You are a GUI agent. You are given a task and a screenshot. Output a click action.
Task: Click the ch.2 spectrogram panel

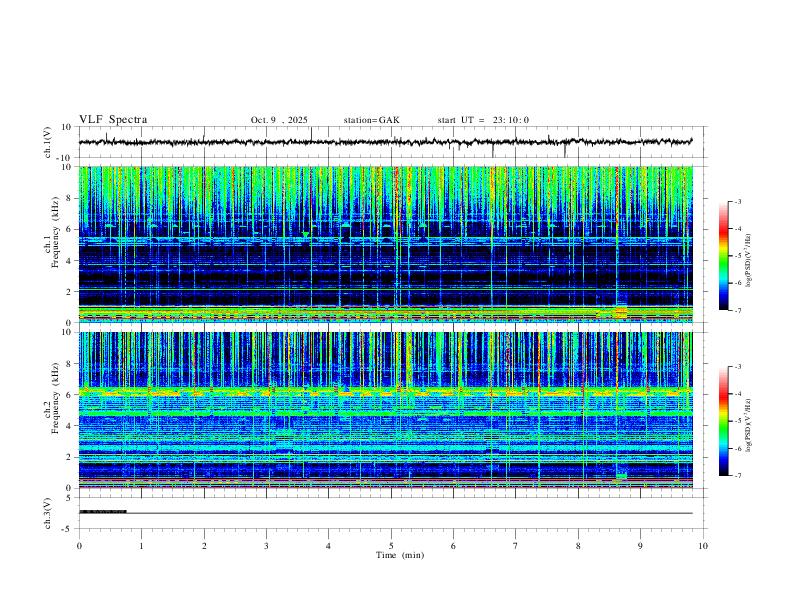[x=385, y=410]
